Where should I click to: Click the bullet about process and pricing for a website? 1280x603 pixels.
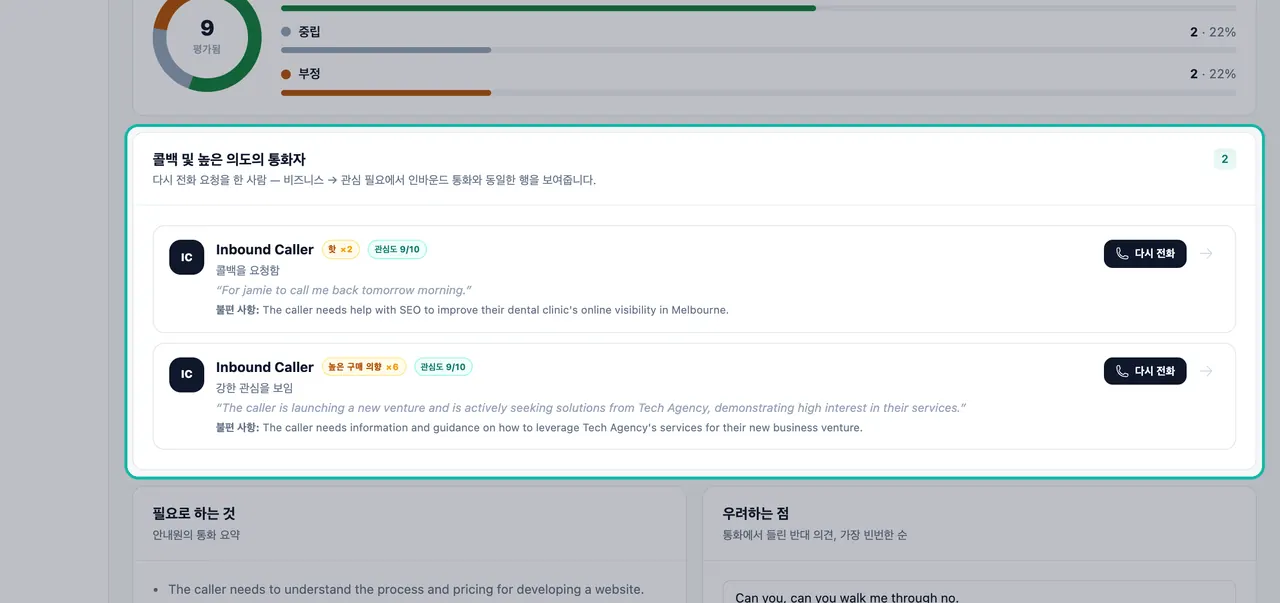point(406,589)
